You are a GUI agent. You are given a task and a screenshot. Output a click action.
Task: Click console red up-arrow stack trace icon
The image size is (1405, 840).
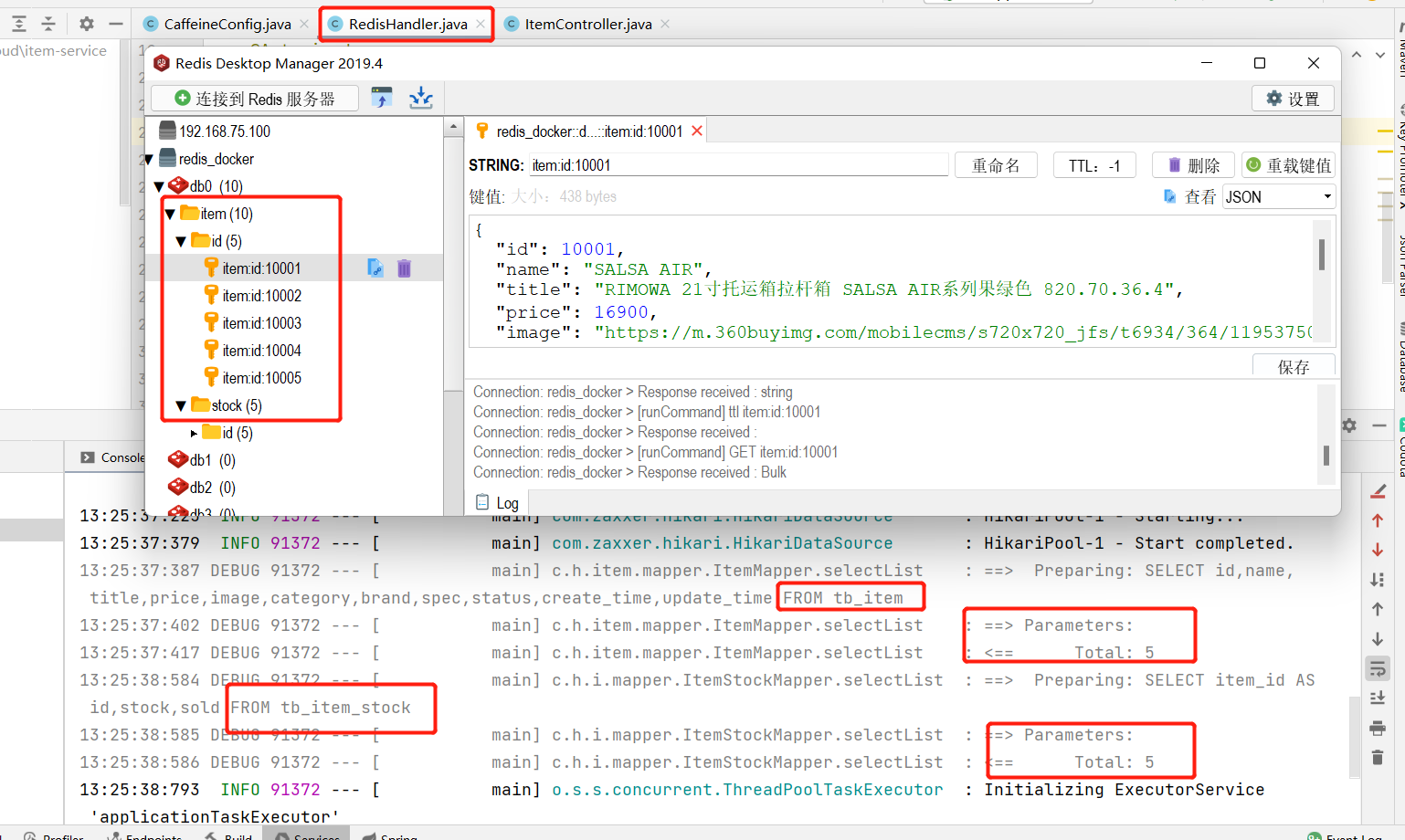(x=1378, y=520)
